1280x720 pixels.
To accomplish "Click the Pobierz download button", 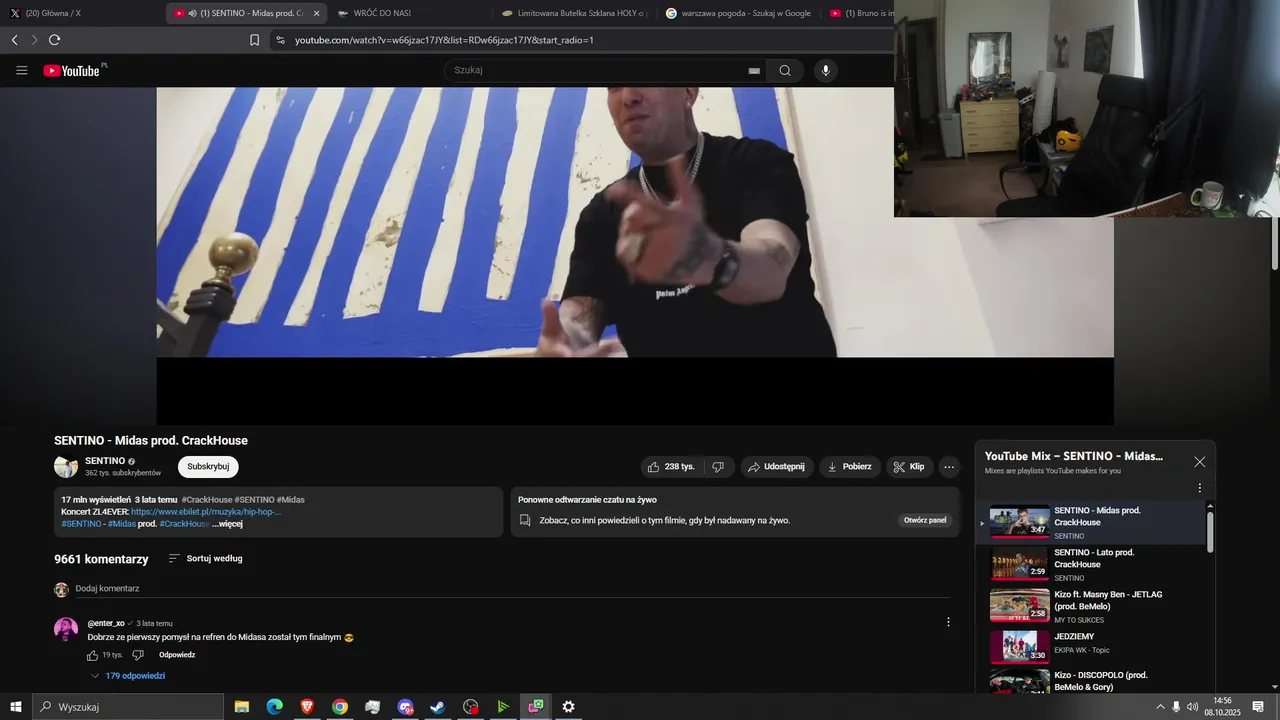I will 850,467.
